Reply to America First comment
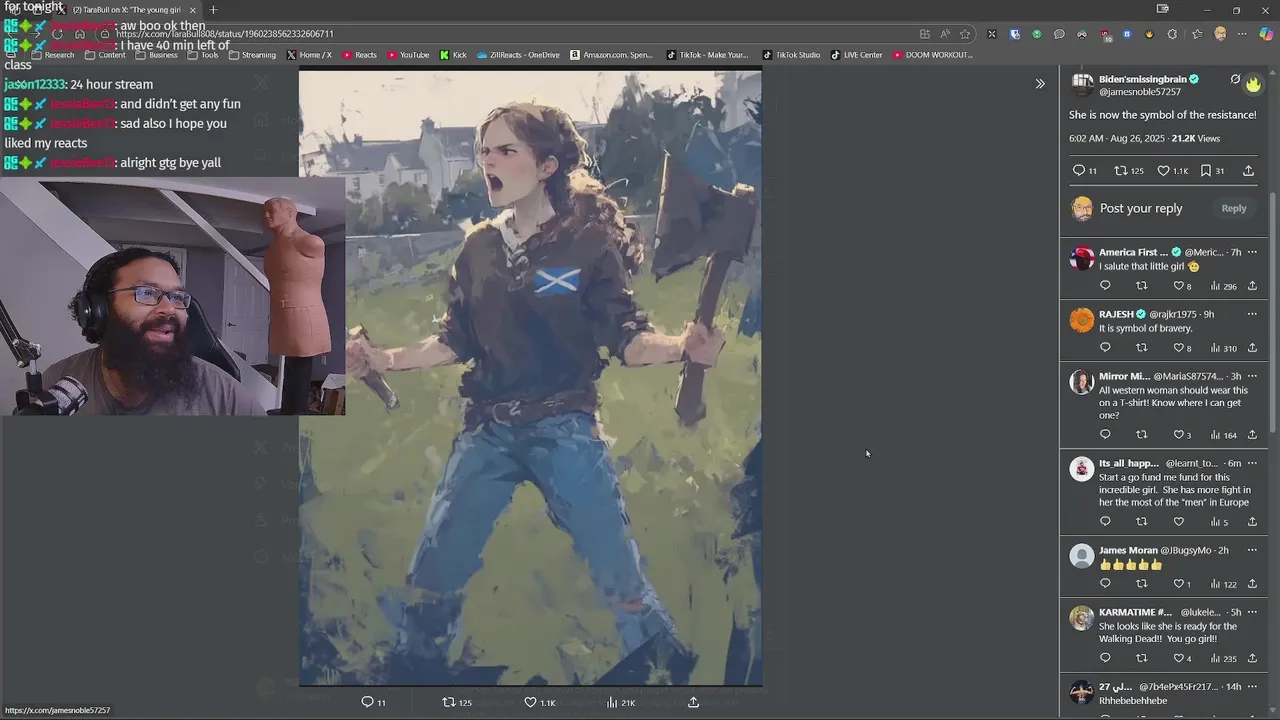Screen dimensions: 1280x720 (1105, 286)
